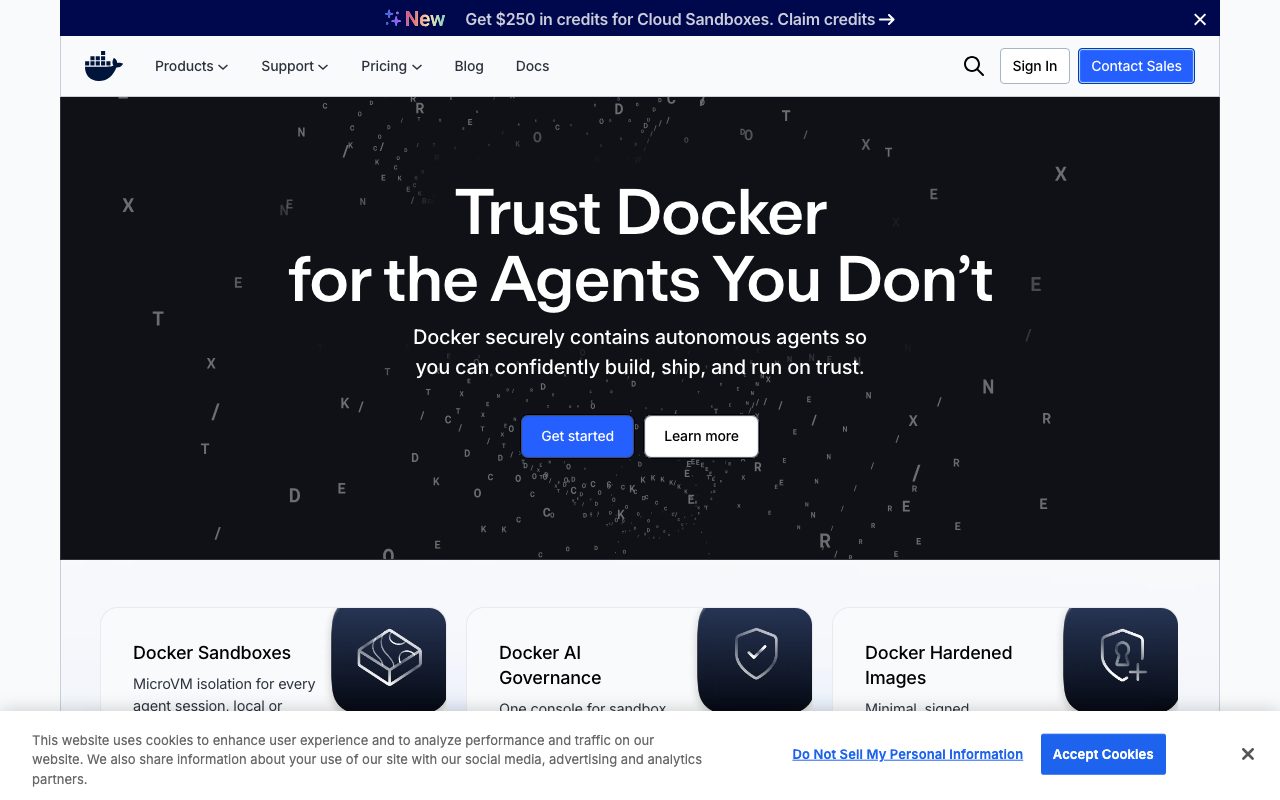Expand the Pricing menu
The image size is (1280, 800).
pos(392,66)
